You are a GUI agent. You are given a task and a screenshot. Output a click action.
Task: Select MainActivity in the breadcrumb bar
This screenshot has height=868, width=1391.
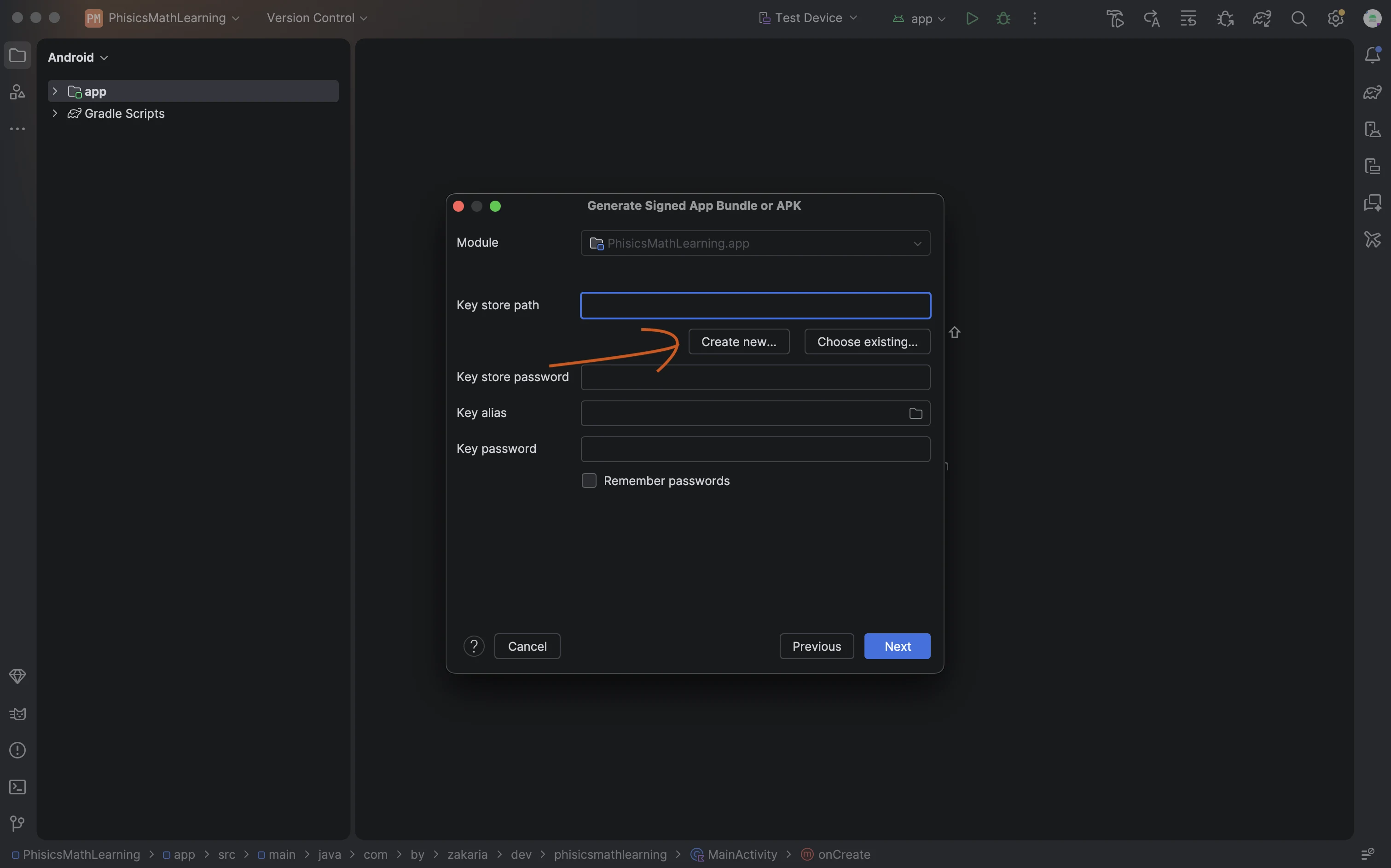734,854
